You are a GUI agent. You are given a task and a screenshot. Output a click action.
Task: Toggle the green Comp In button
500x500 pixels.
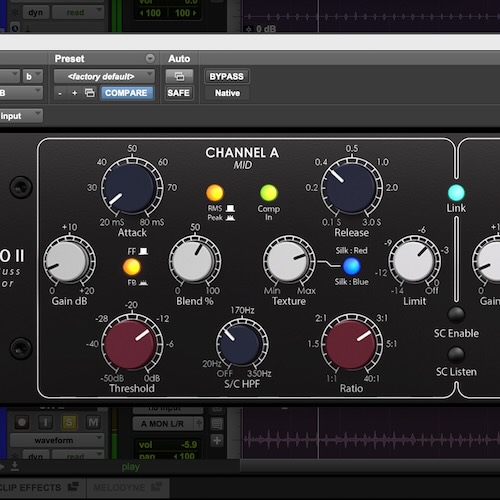(268, 193)
